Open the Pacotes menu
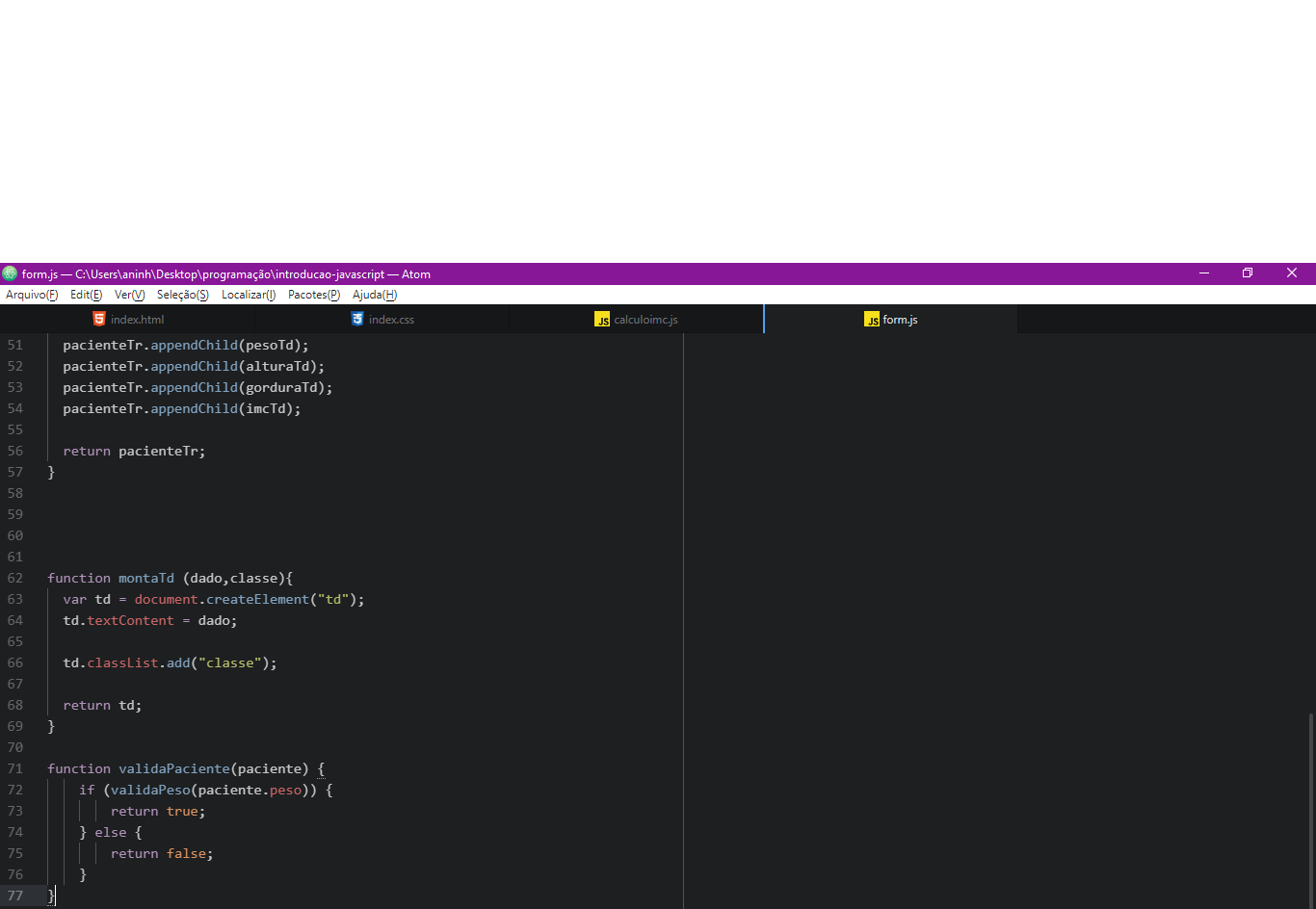This screenshot has width=1316, height=909. pyautogui.click(x=314, y=295)
